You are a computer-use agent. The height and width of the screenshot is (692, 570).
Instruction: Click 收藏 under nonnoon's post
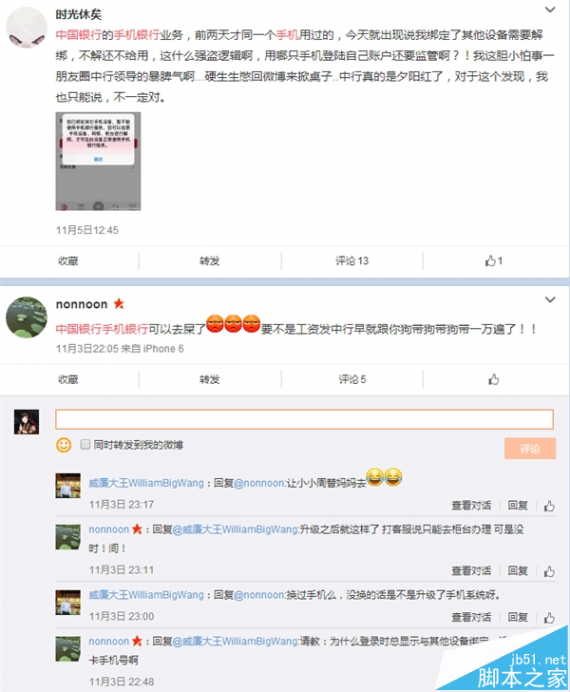[68, 379]
